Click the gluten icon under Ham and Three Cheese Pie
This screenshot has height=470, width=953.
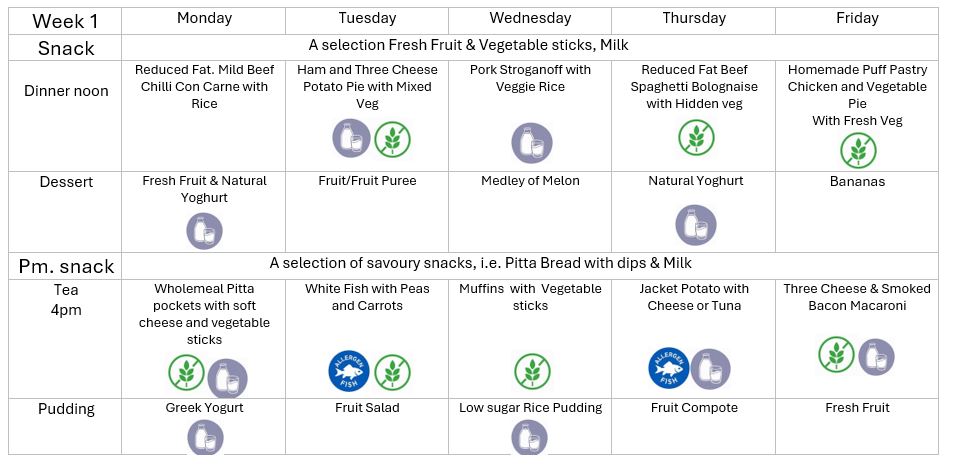click(393, 139)
